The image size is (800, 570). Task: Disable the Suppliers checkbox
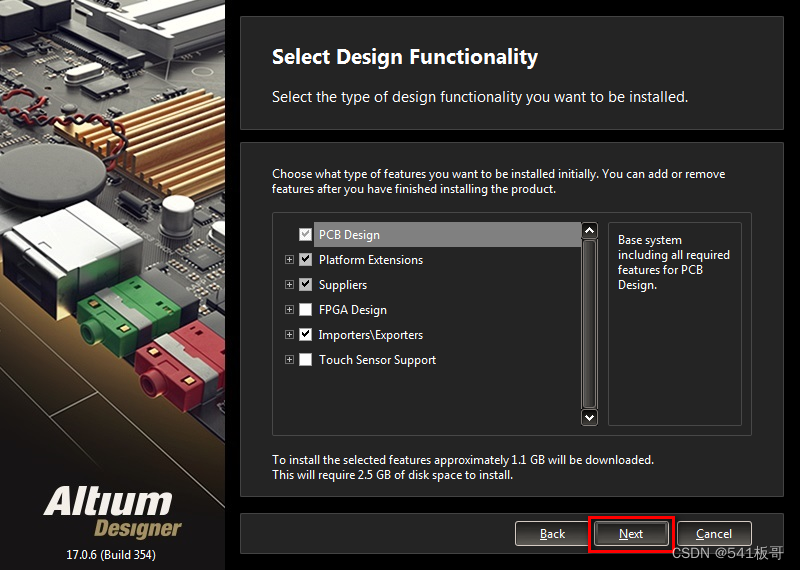(x=306, y=285)
